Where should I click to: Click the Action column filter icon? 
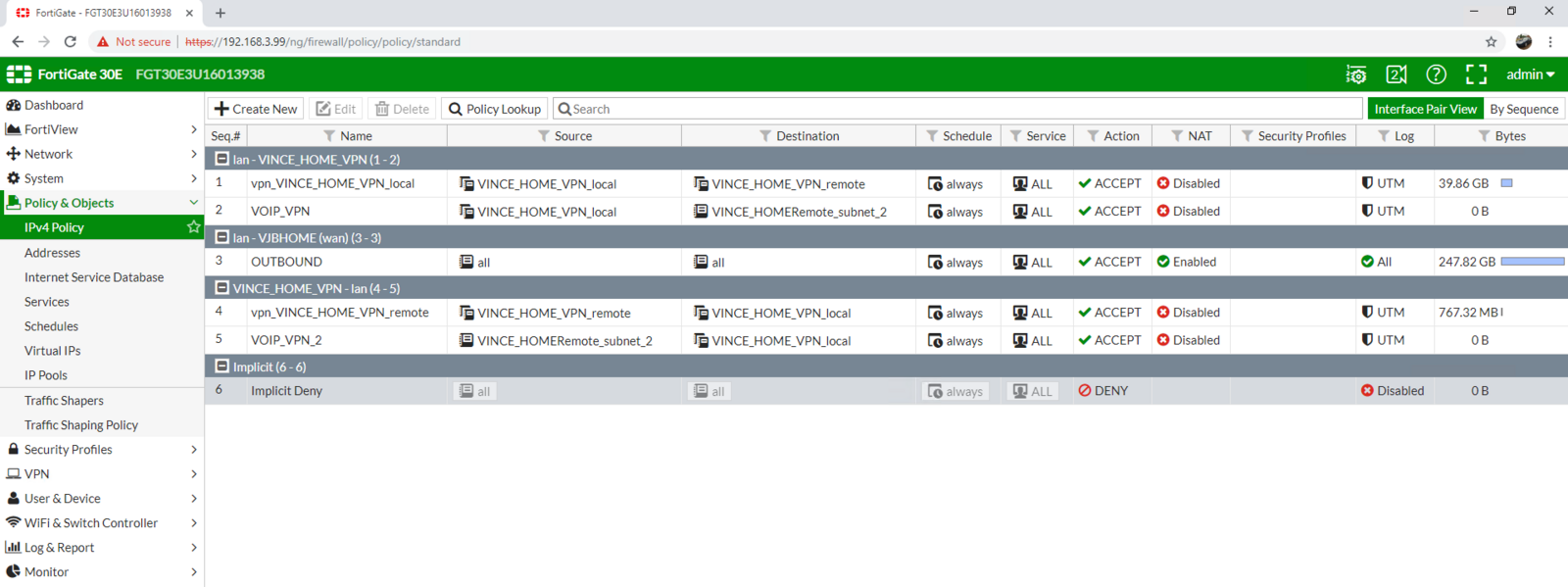coord(1093,136)
